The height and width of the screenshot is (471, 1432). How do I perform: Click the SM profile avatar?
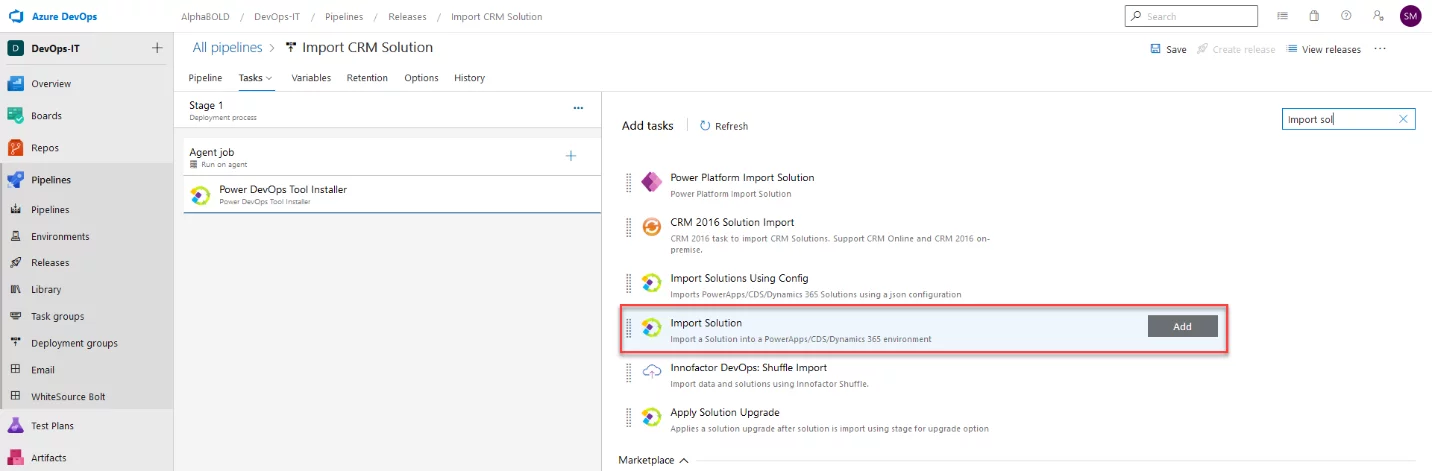point(1410,16)
